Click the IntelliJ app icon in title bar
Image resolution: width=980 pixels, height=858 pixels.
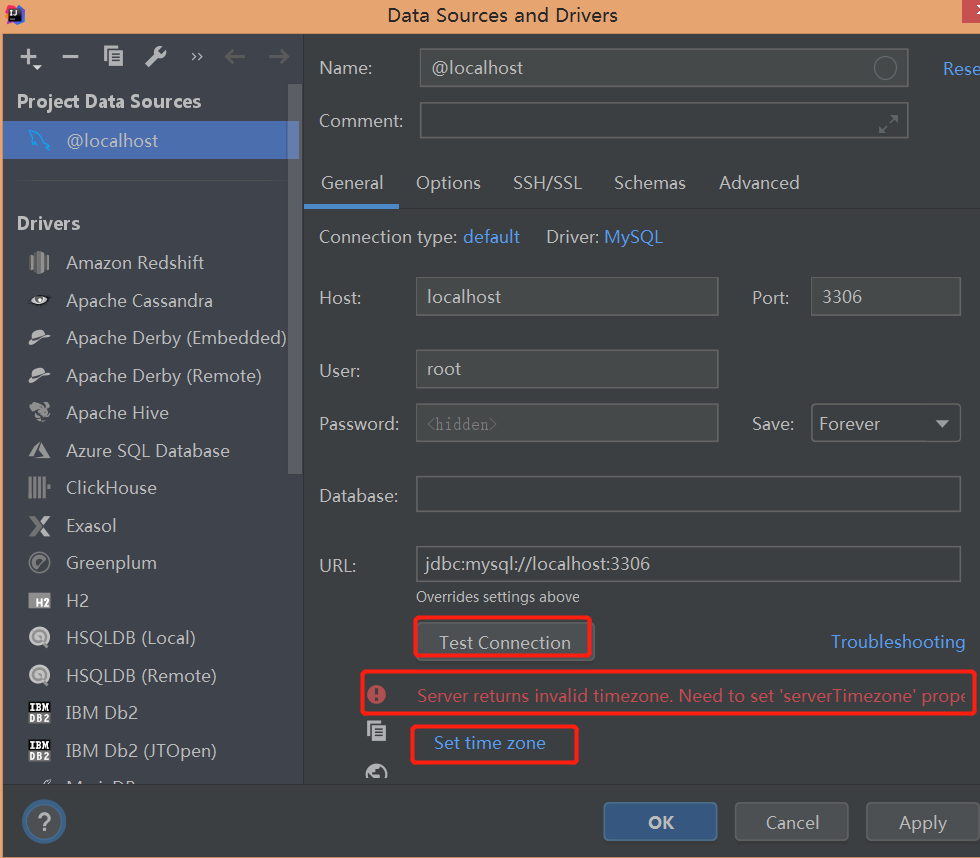(14, 14)
